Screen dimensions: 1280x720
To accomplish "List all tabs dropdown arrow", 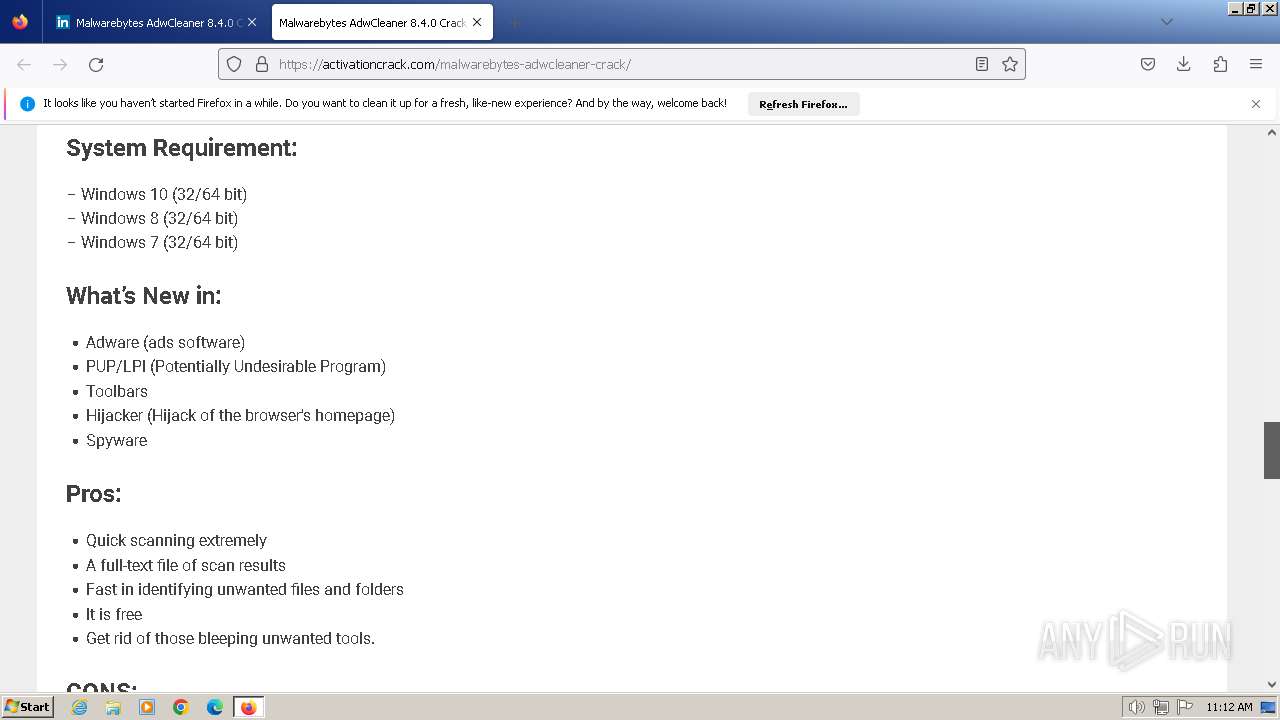I will pos(1166,22).
